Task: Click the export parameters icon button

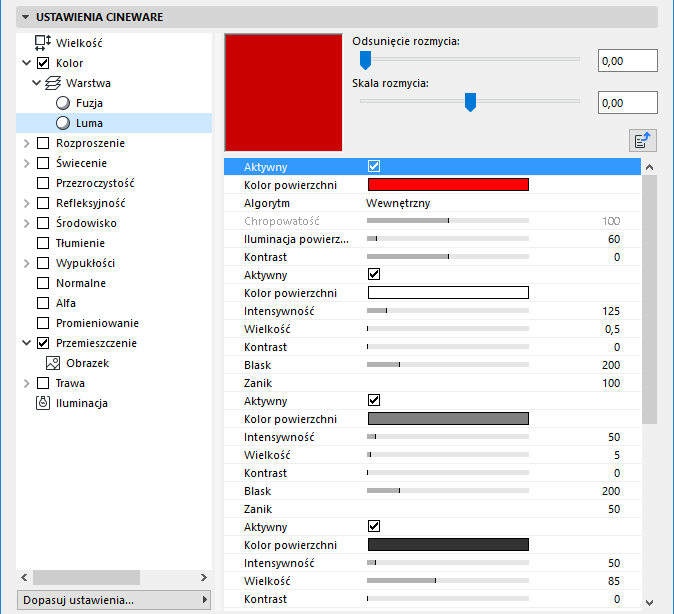Action: click(643, 141)
